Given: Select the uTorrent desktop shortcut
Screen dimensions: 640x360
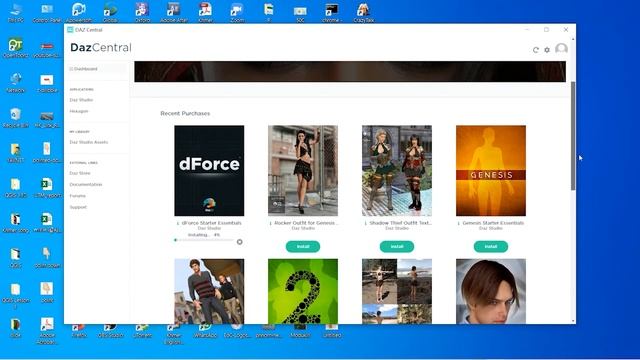Looking at the screenshot, I should 142,331.
